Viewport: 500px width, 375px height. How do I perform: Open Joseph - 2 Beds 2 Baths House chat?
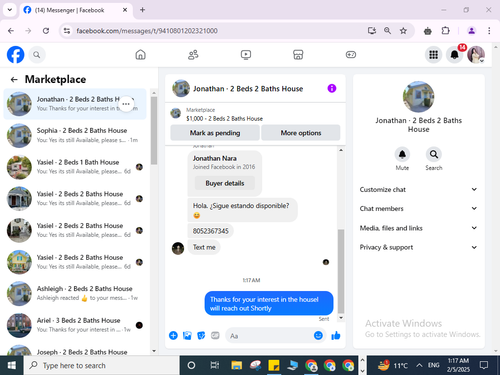[75, 349]
